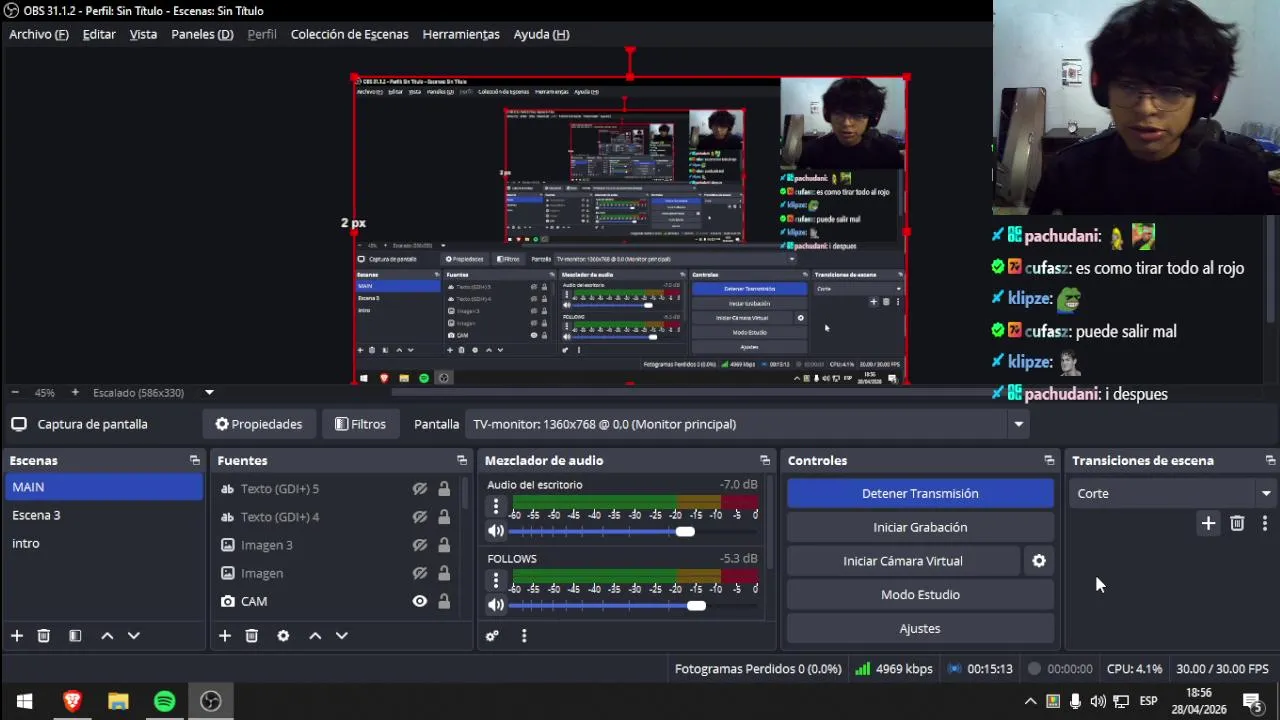This screenshot has height=720, width=1280.
Task: Open source Propiedades button
Action: [x=259, y=424]
